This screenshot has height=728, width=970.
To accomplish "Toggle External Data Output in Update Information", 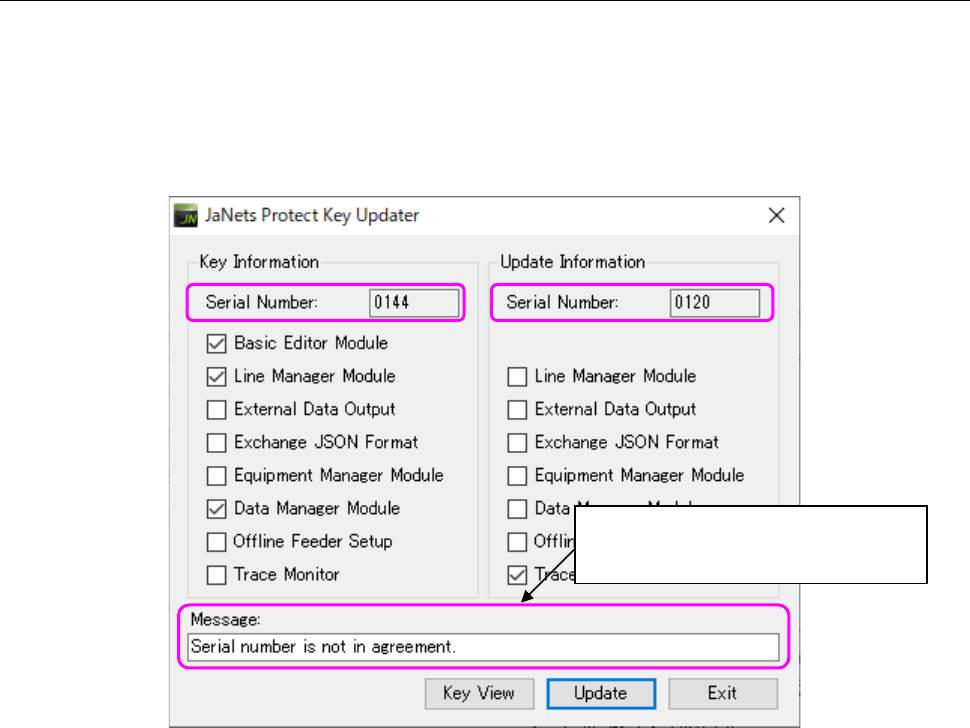I will pyautogui.click(x=517, y=409).
